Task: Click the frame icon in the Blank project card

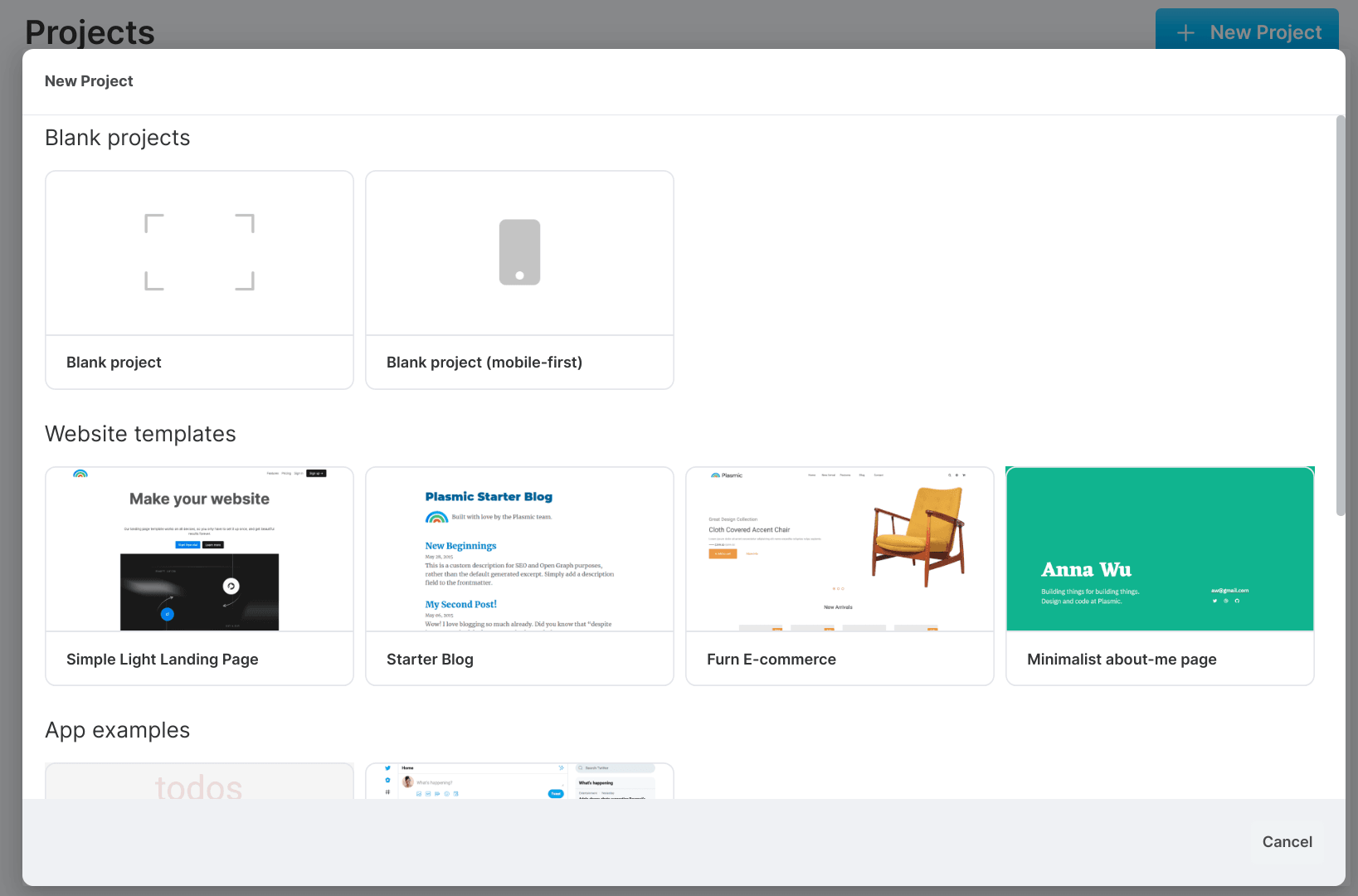Action: coord(199,252)
